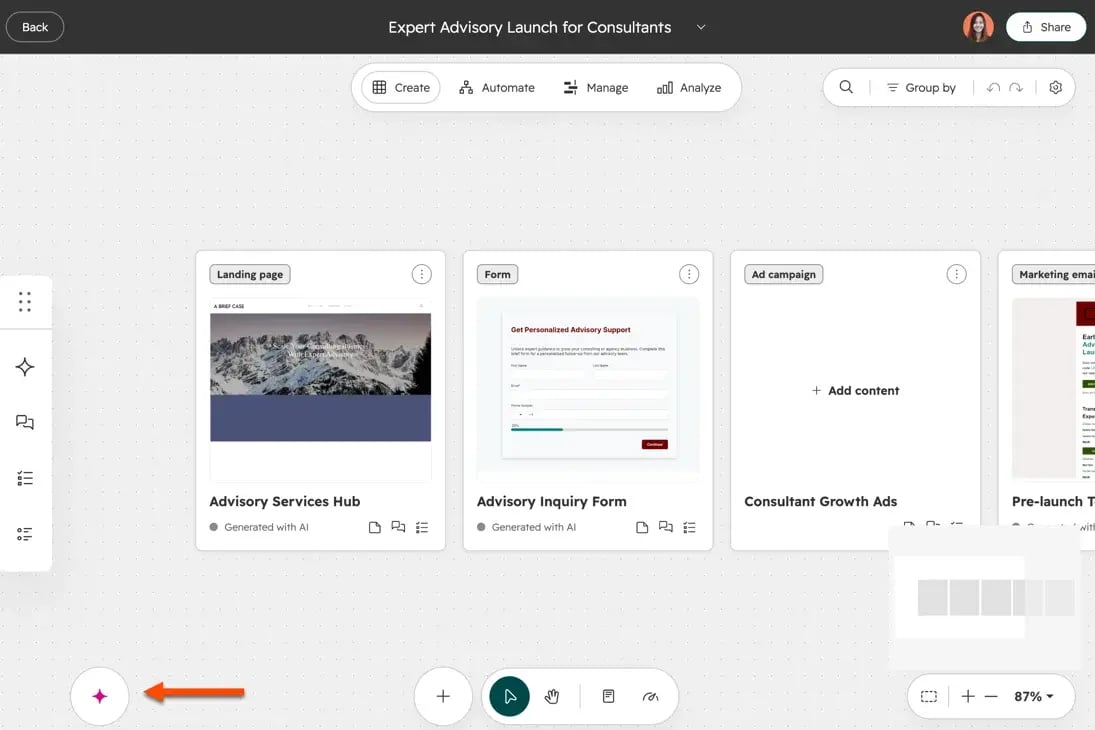The width and height of the screenshot is (1095, 730).
Task: Open the Advisory Services Hub checklist icon
Action: (x=422, y=527)
